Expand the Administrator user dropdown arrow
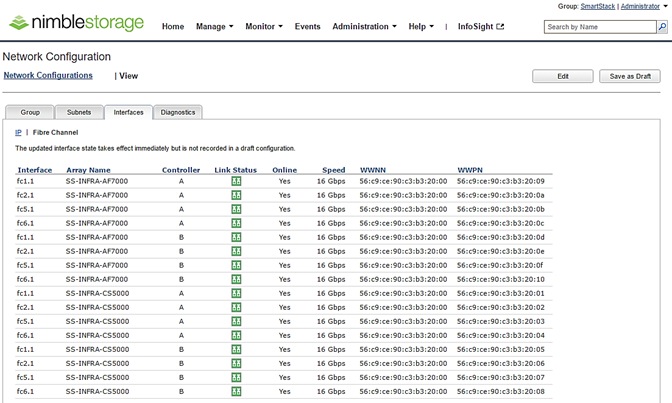 pos(666,6)
